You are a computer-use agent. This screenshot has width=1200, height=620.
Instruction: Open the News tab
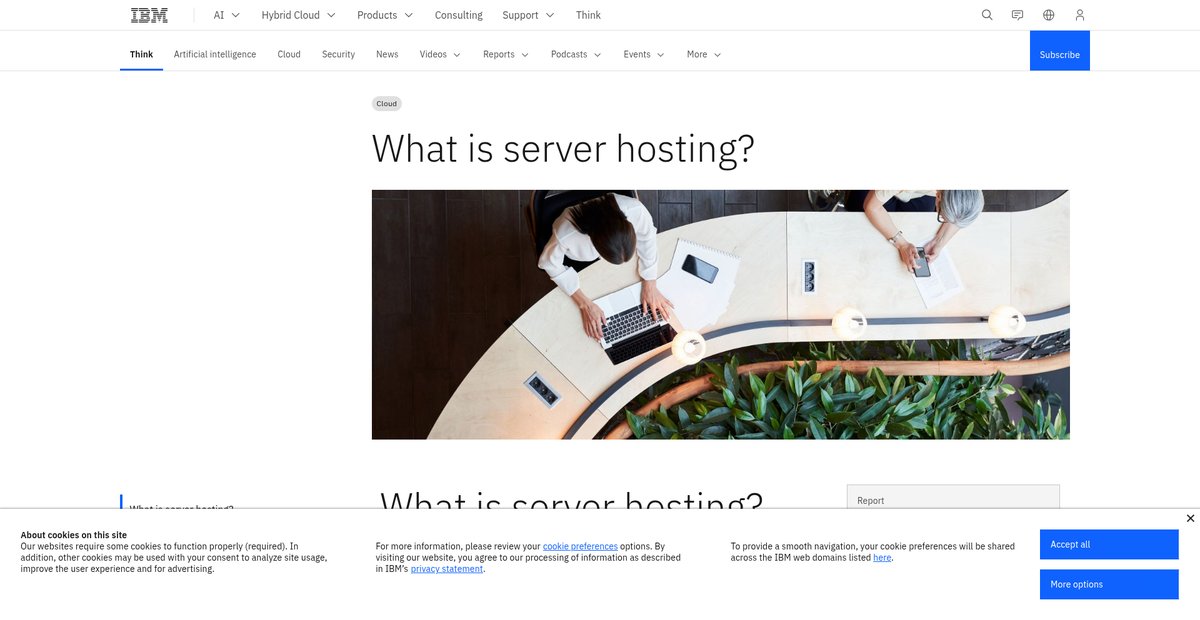(x=387, y=54)
